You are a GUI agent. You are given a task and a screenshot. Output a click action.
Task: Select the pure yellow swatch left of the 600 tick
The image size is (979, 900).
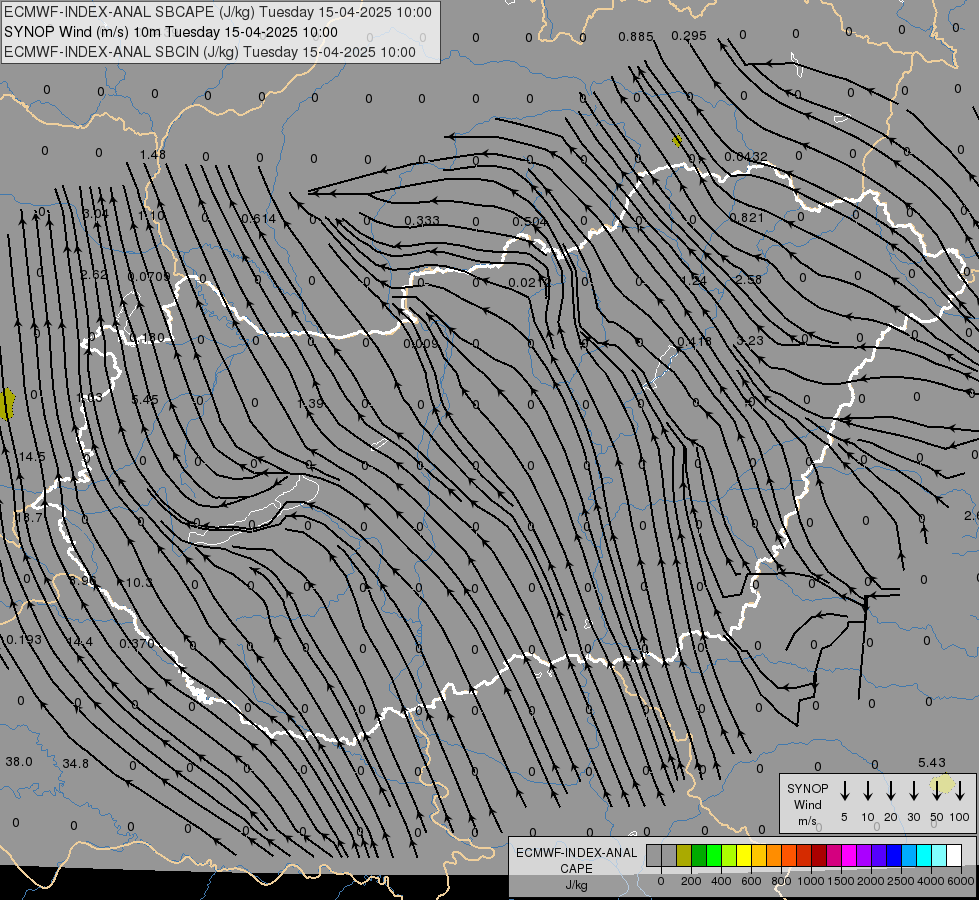[744, 855]
